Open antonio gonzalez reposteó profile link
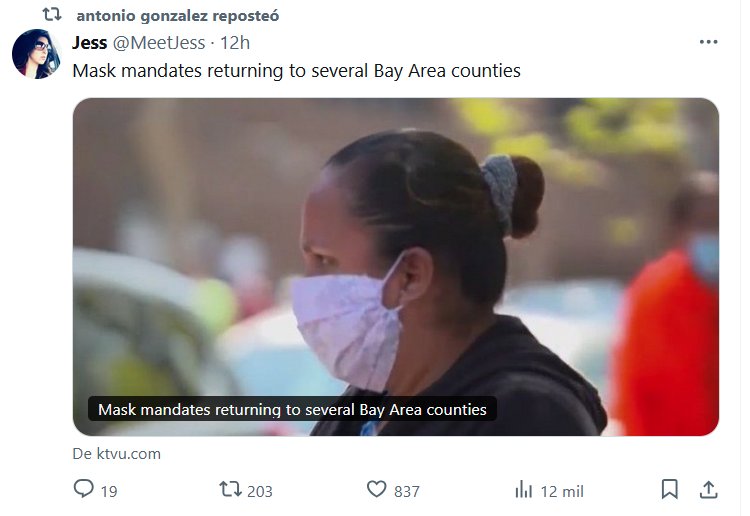This screenshot has height=516, width=750. 177,15
